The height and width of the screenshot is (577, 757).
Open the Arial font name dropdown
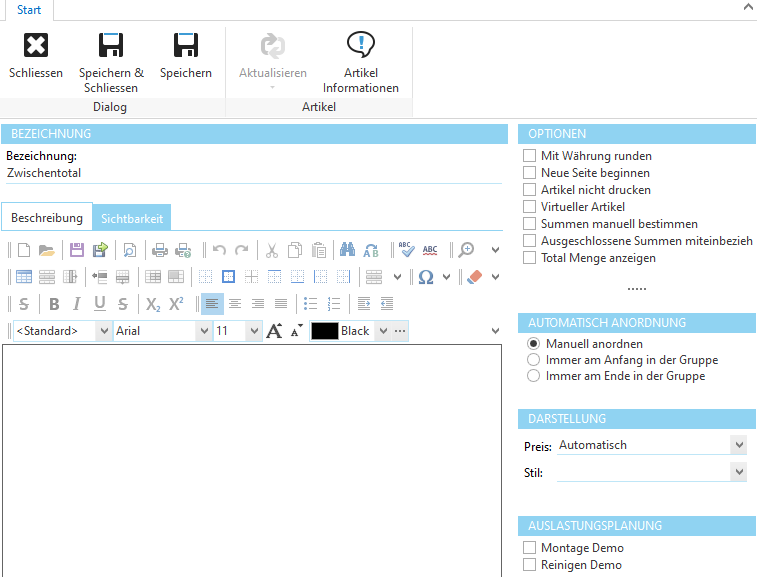(x=202, y=331)
